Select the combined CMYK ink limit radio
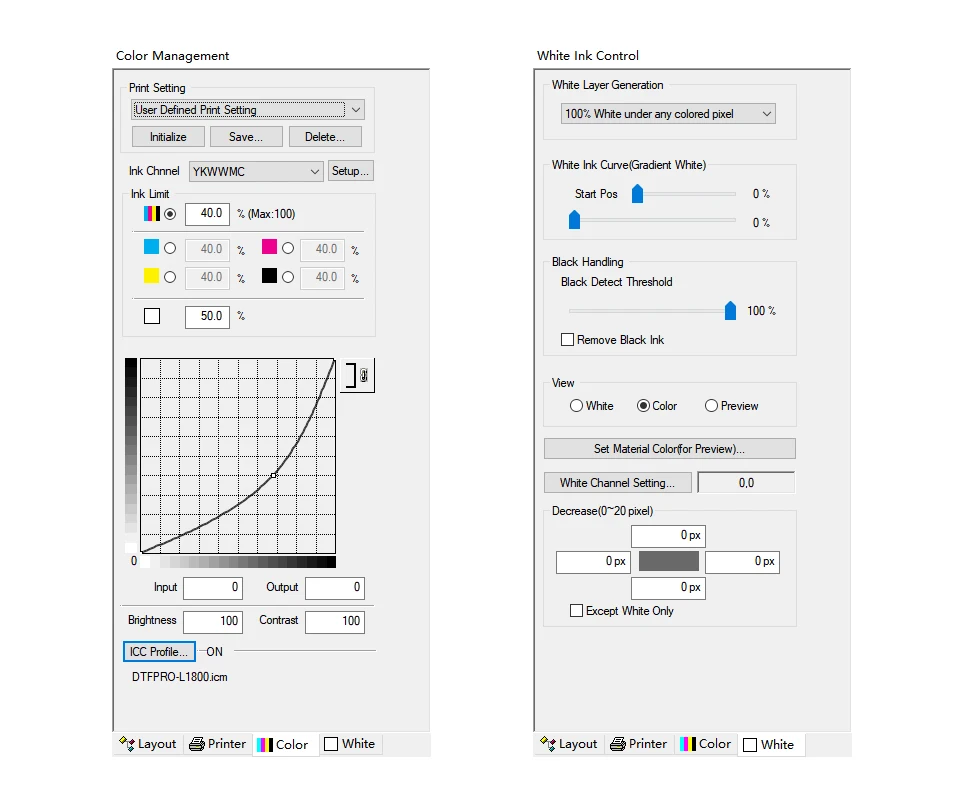Screen dimensions: 960x800 click(170, 214)
